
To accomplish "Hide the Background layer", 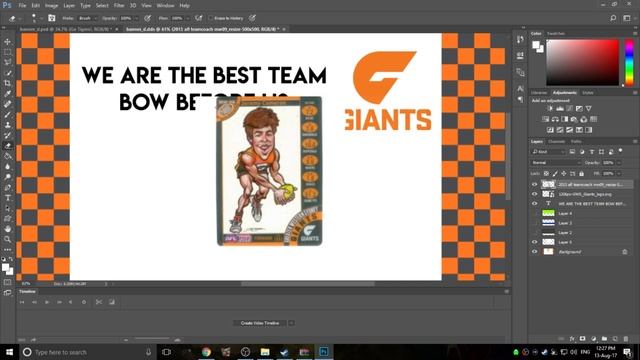I will pyautogui.click(x=534, y=251).
